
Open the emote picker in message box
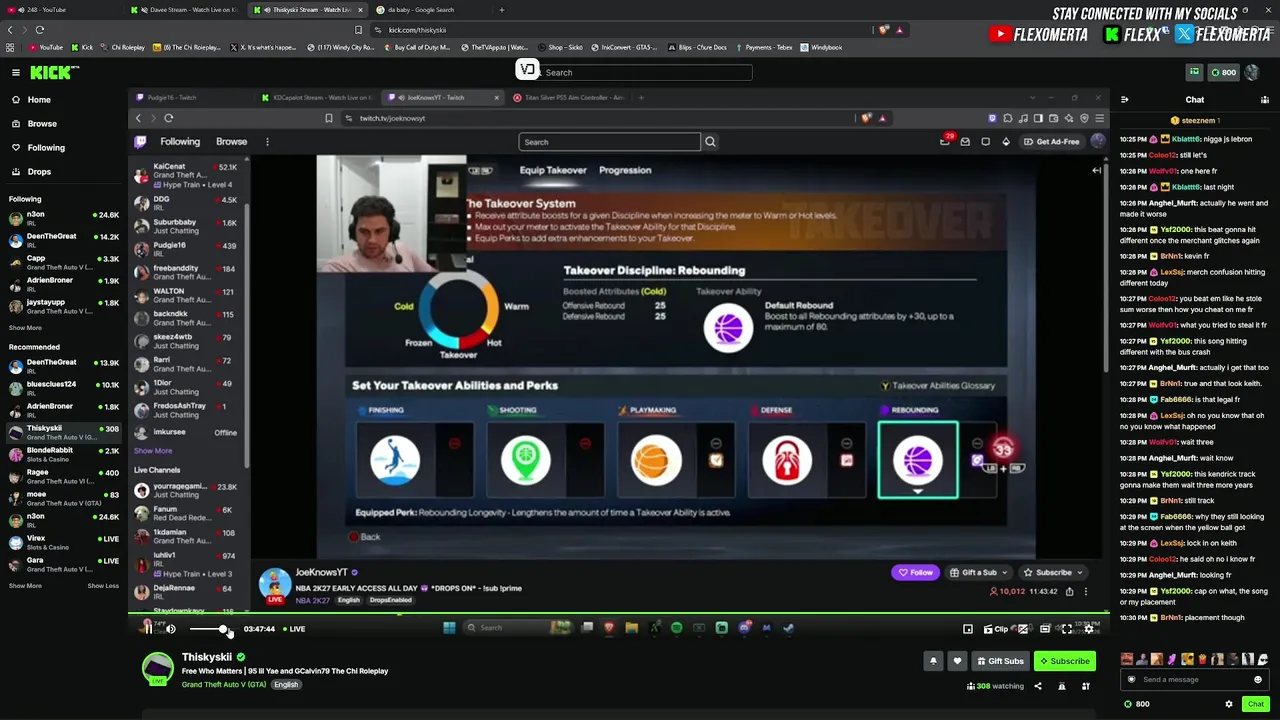coord(1258,680)
